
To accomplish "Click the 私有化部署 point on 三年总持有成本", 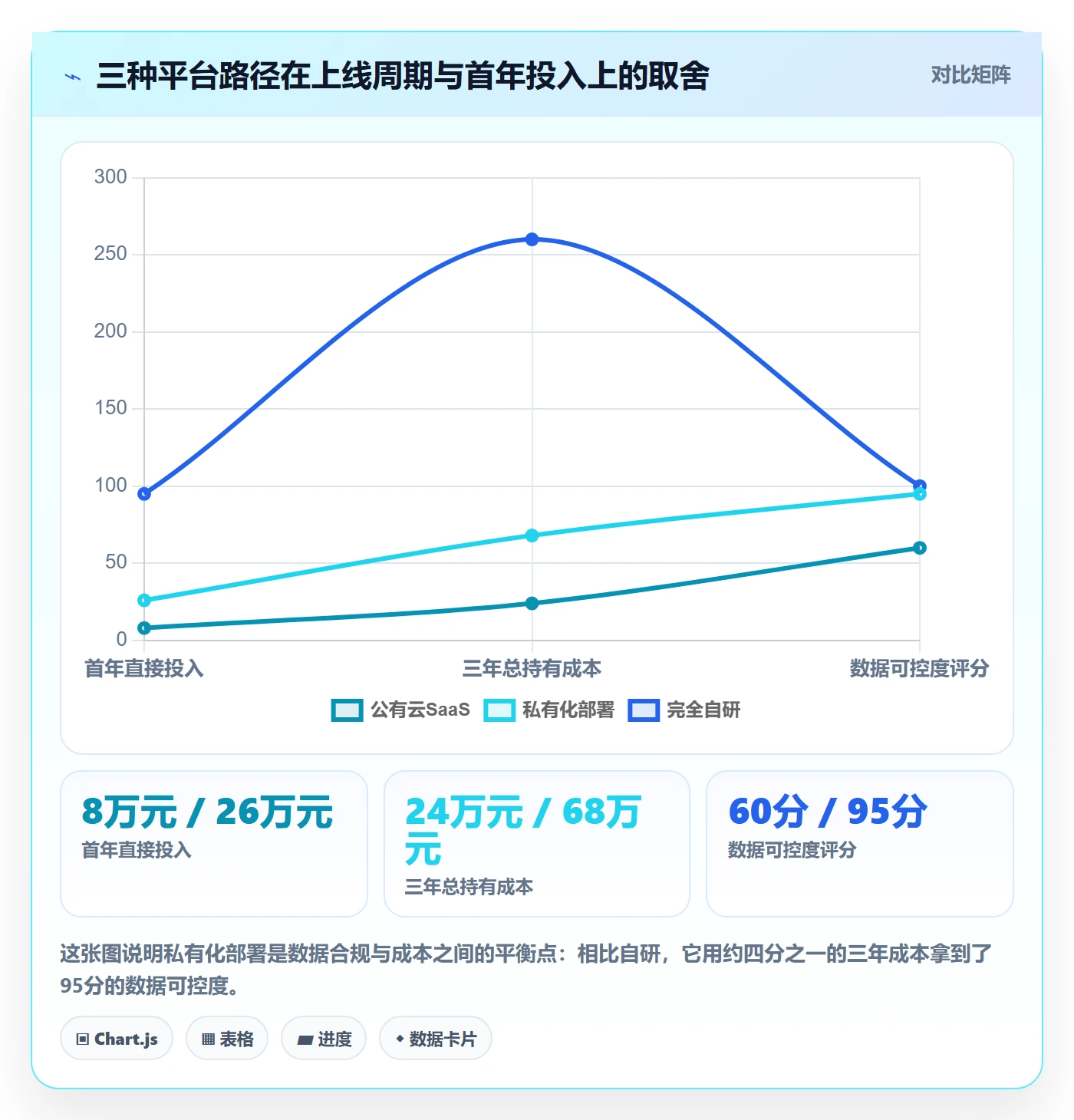I will click(x=532, y=535).
